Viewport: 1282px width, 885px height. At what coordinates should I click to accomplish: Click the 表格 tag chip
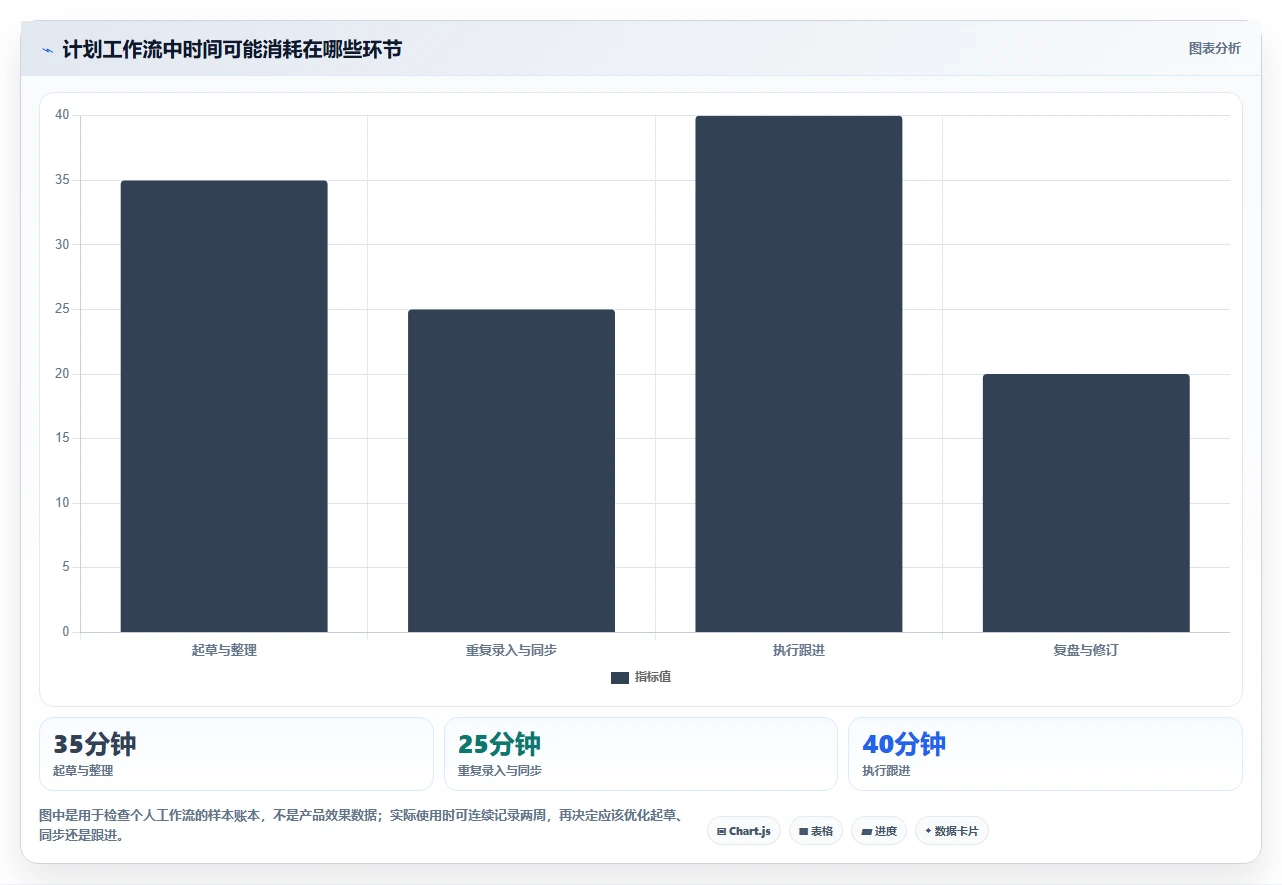coord(816,831)
